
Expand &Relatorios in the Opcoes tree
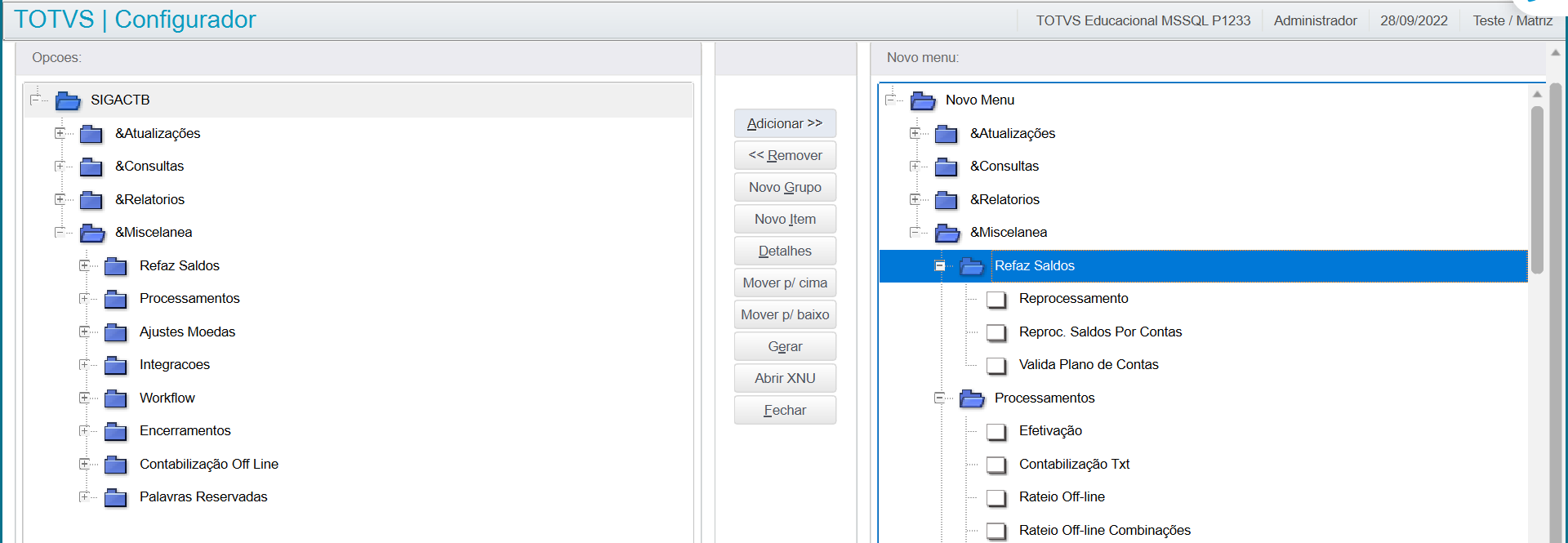[x=60, y=199]
